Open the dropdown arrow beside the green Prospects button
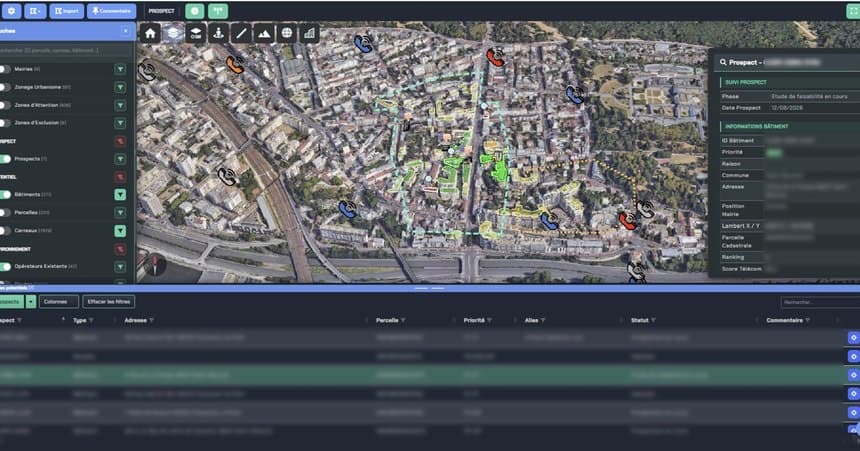The width and height of the screenshot is (860, 451). (x=31, y=302)
